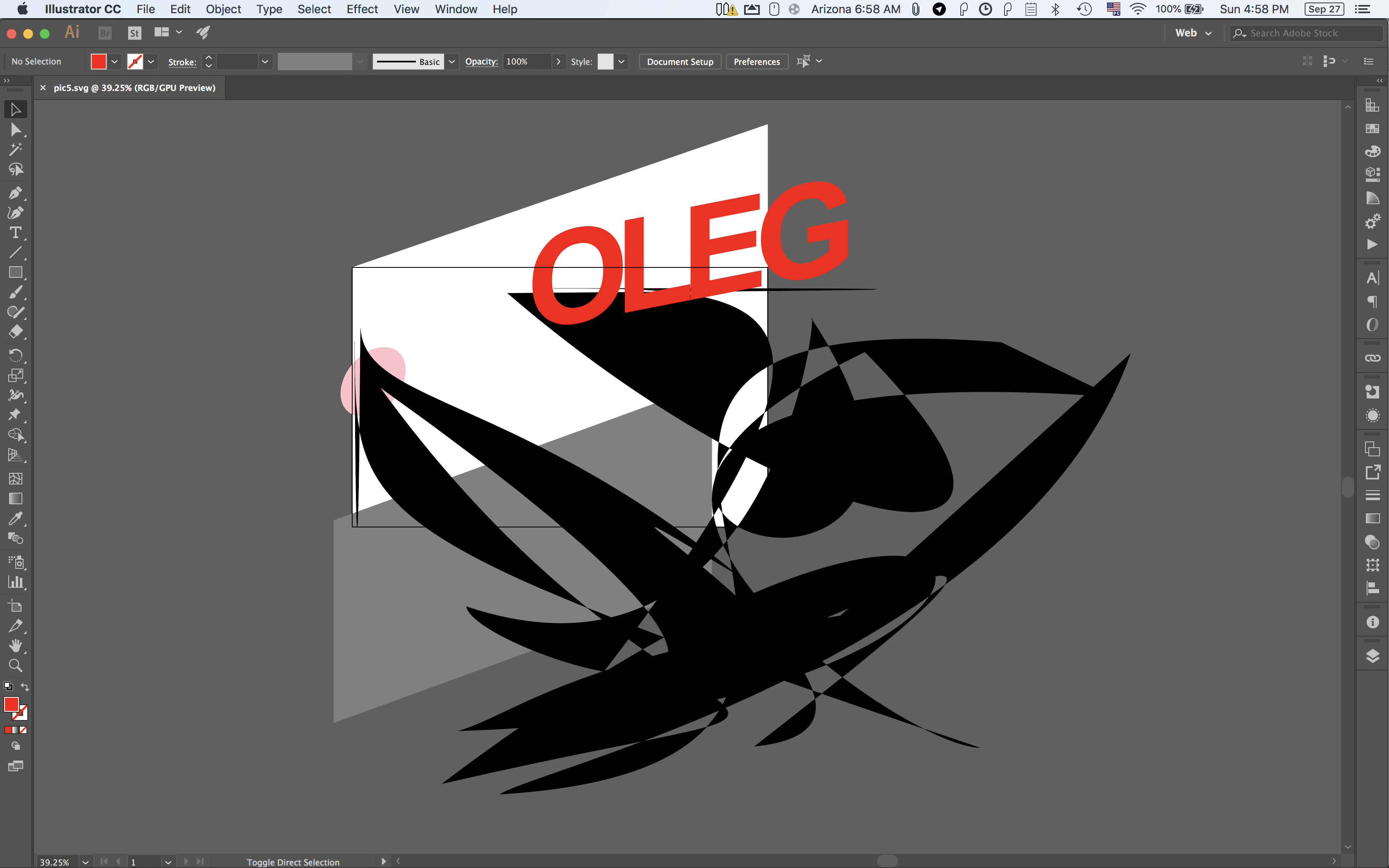This screenshot has width=1389, height=868.
Task: Open the Layers panel icon
Action: [1372, 656]
